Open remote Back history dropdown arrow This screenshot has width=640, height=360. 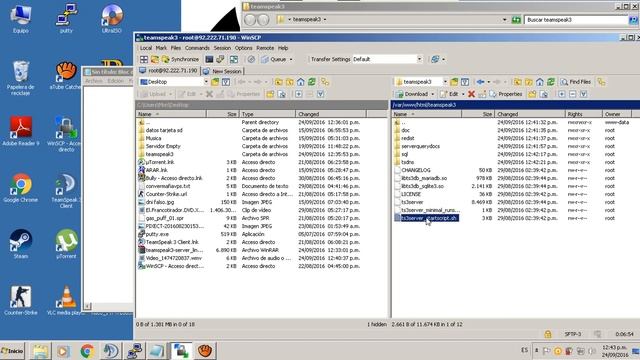point(489,82)
